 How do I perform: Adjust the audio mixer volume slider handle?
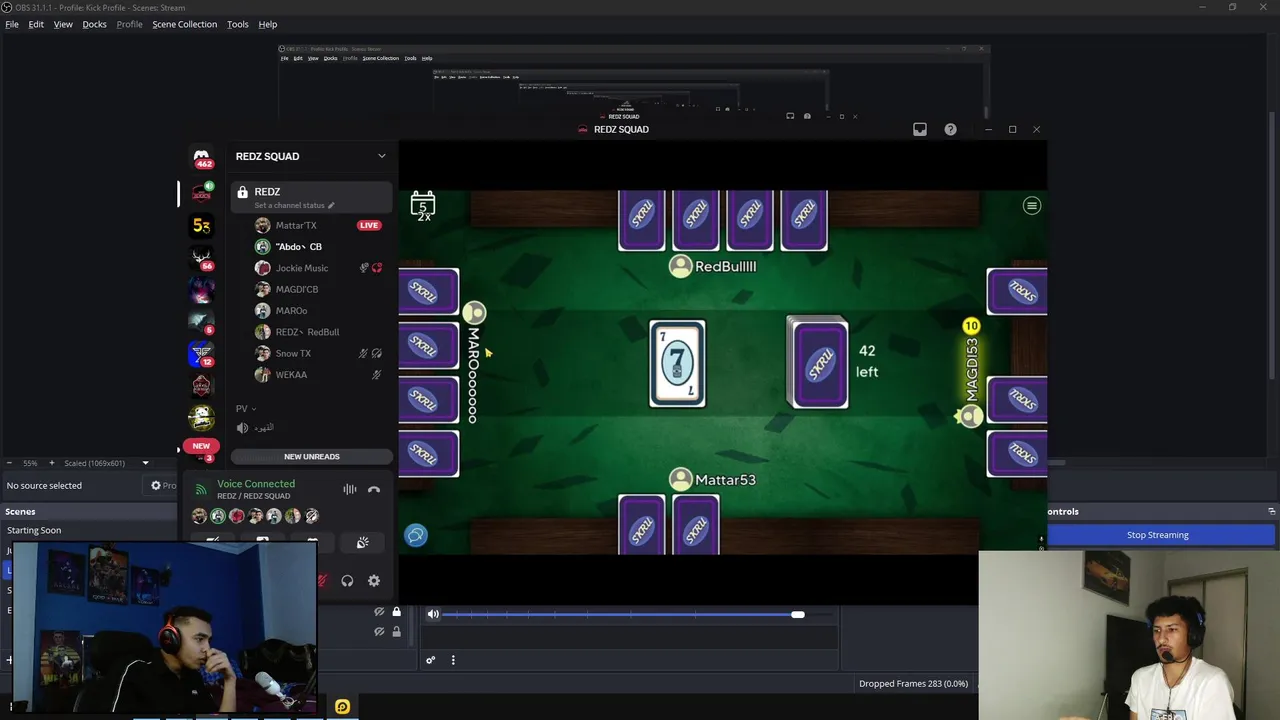coord(797,614)
